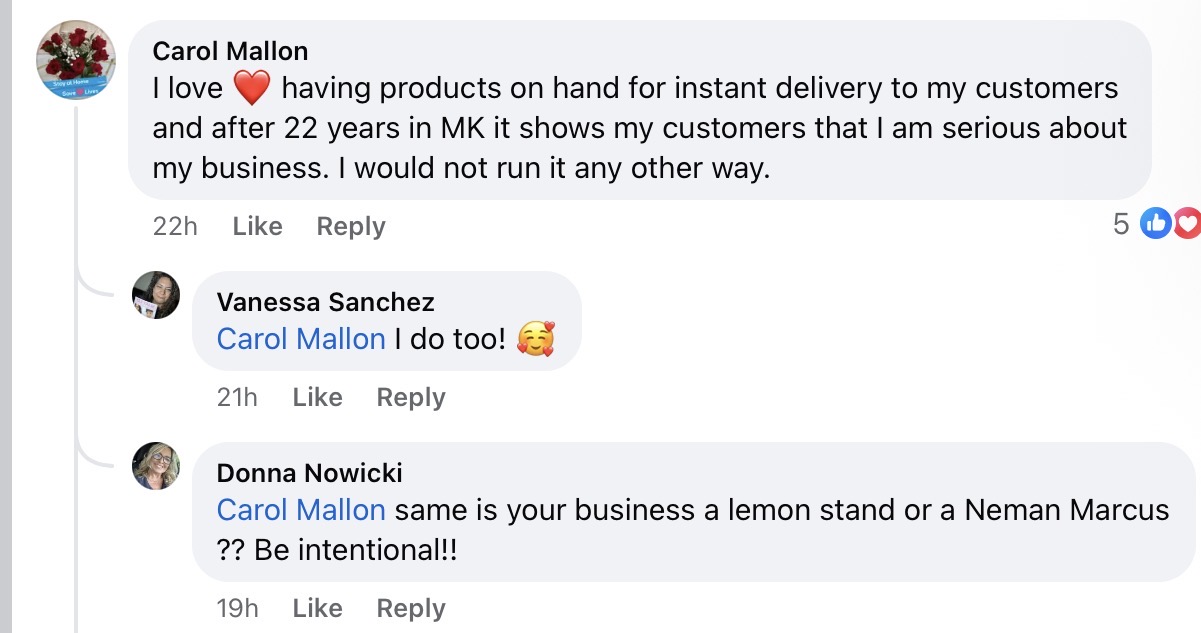Image resolution: width=1201 pixels, height=633 pixels.
Task: Like Carol Mallon's original comment
Action: 257,227
